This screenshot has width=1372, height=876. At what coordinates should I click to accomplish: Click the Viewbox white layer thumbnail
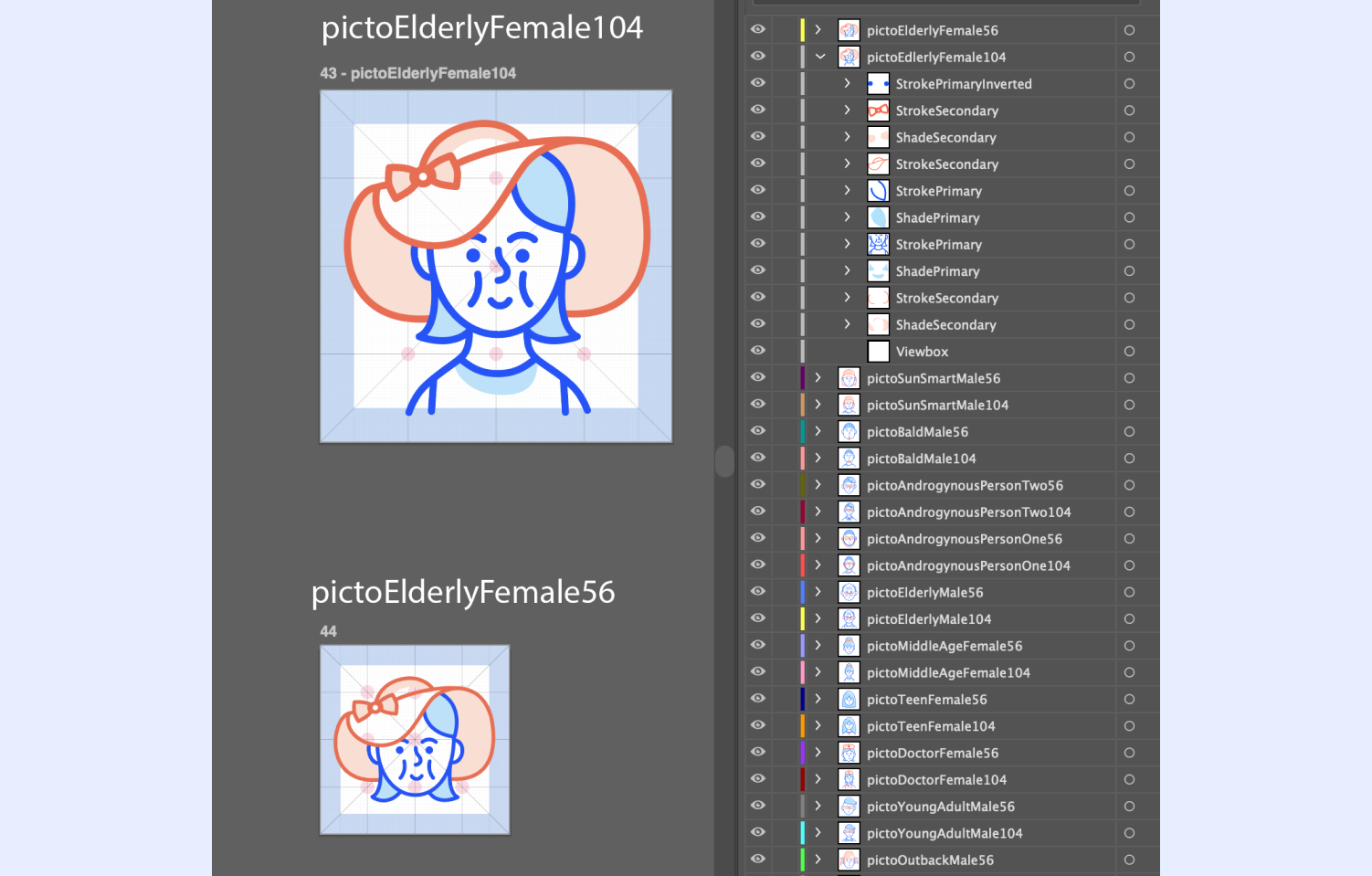pyautogui.click(x=878, y=351)
